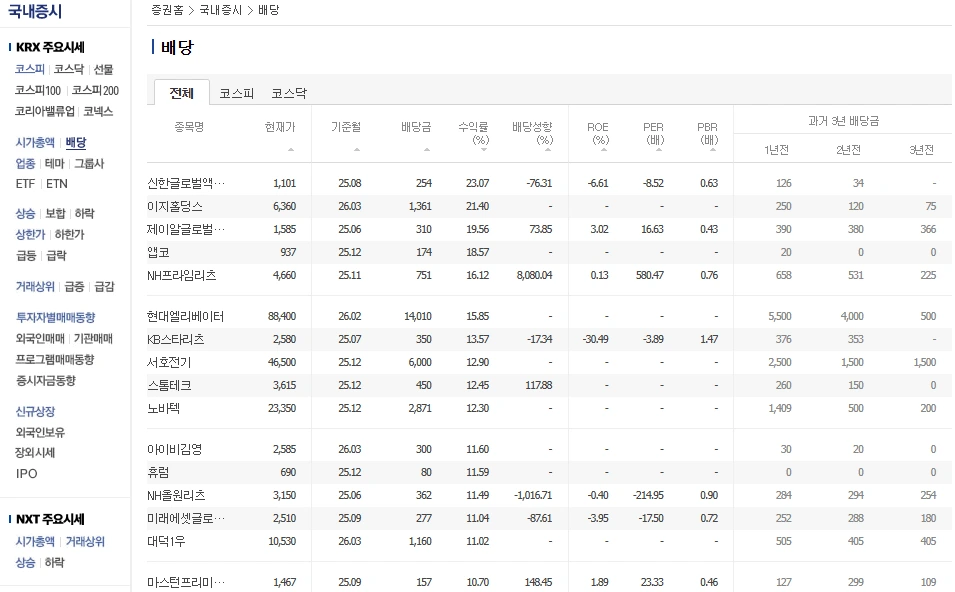This screenshot has width=955, height=592.
Task: Open 급증 sidebar link
Action: coord(74,286)
